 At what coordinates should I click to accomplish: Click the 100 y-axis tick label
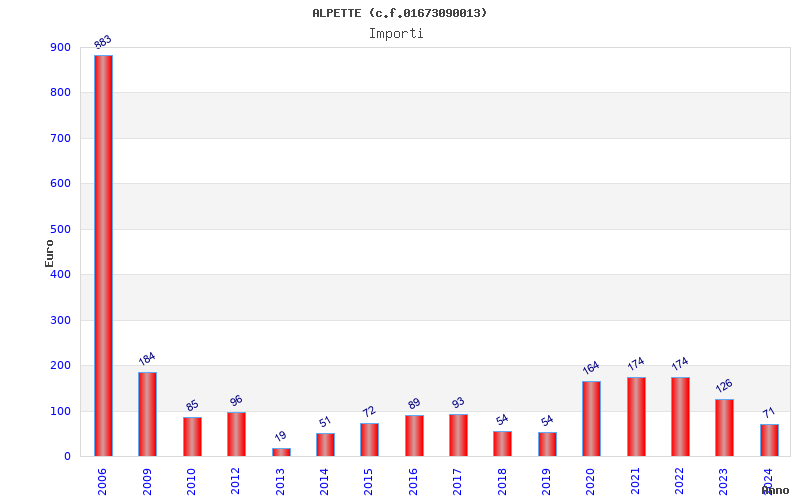61,411
